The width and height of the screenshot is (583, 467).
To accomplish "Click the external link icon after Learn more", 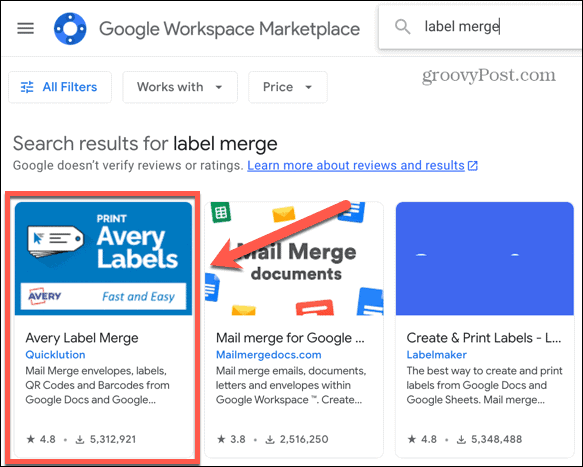I will [473, 165].
